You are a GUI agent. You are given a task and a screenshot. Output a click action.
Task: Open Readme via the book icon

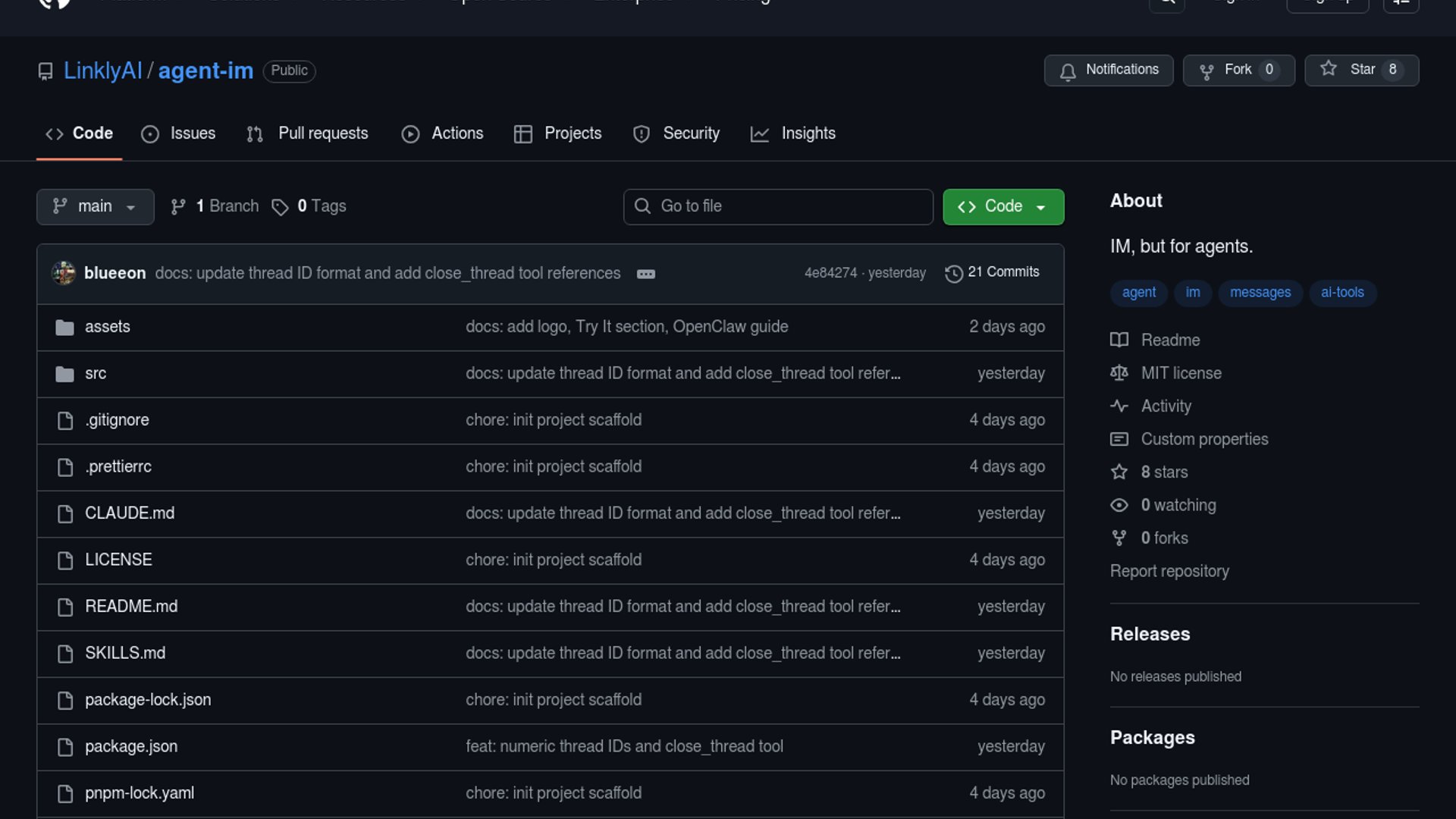click(1119, 340)
